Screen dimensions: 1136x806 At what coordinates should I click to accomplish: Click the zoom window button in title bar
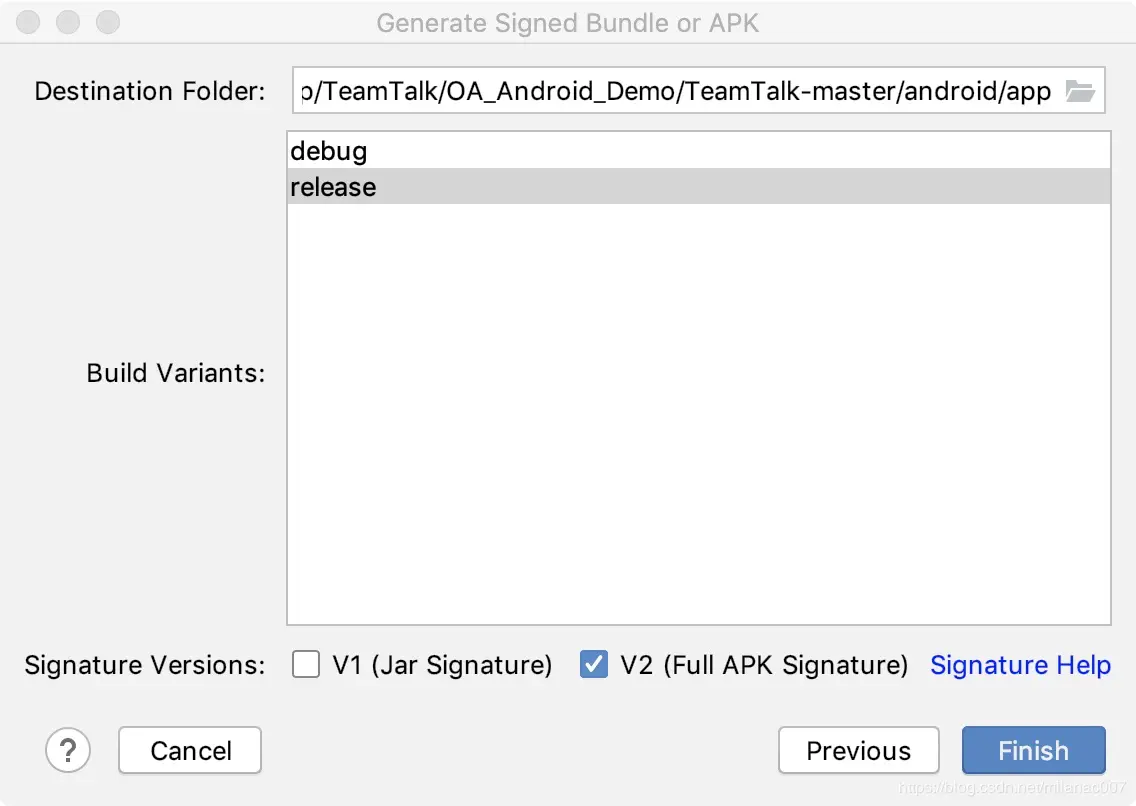107,22
